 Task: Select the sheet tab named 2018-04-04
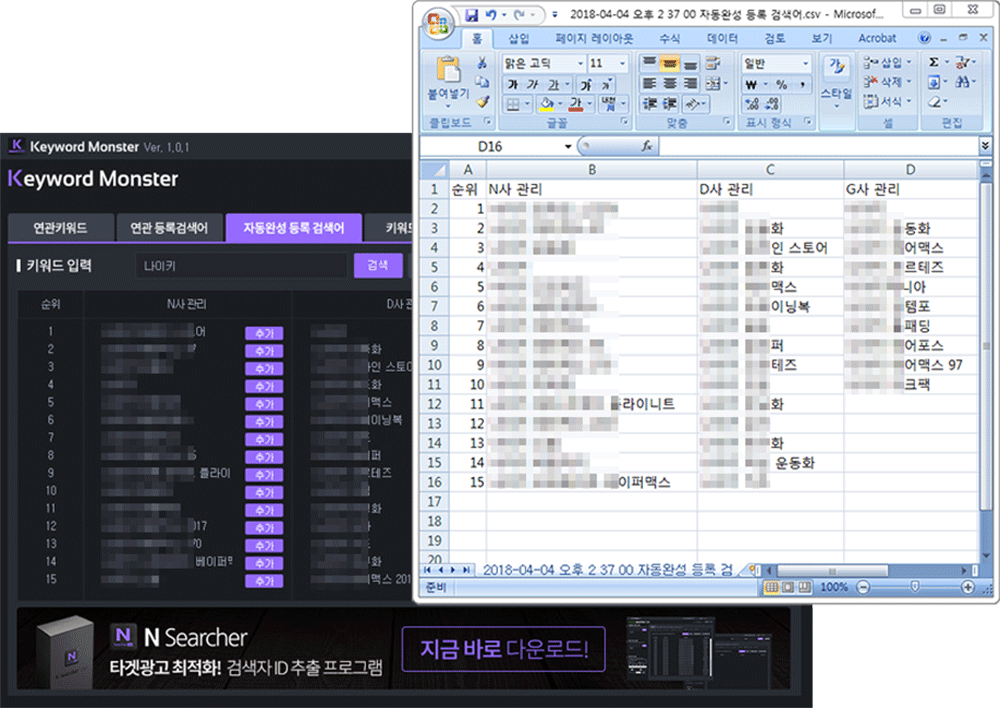coord(607,570)
